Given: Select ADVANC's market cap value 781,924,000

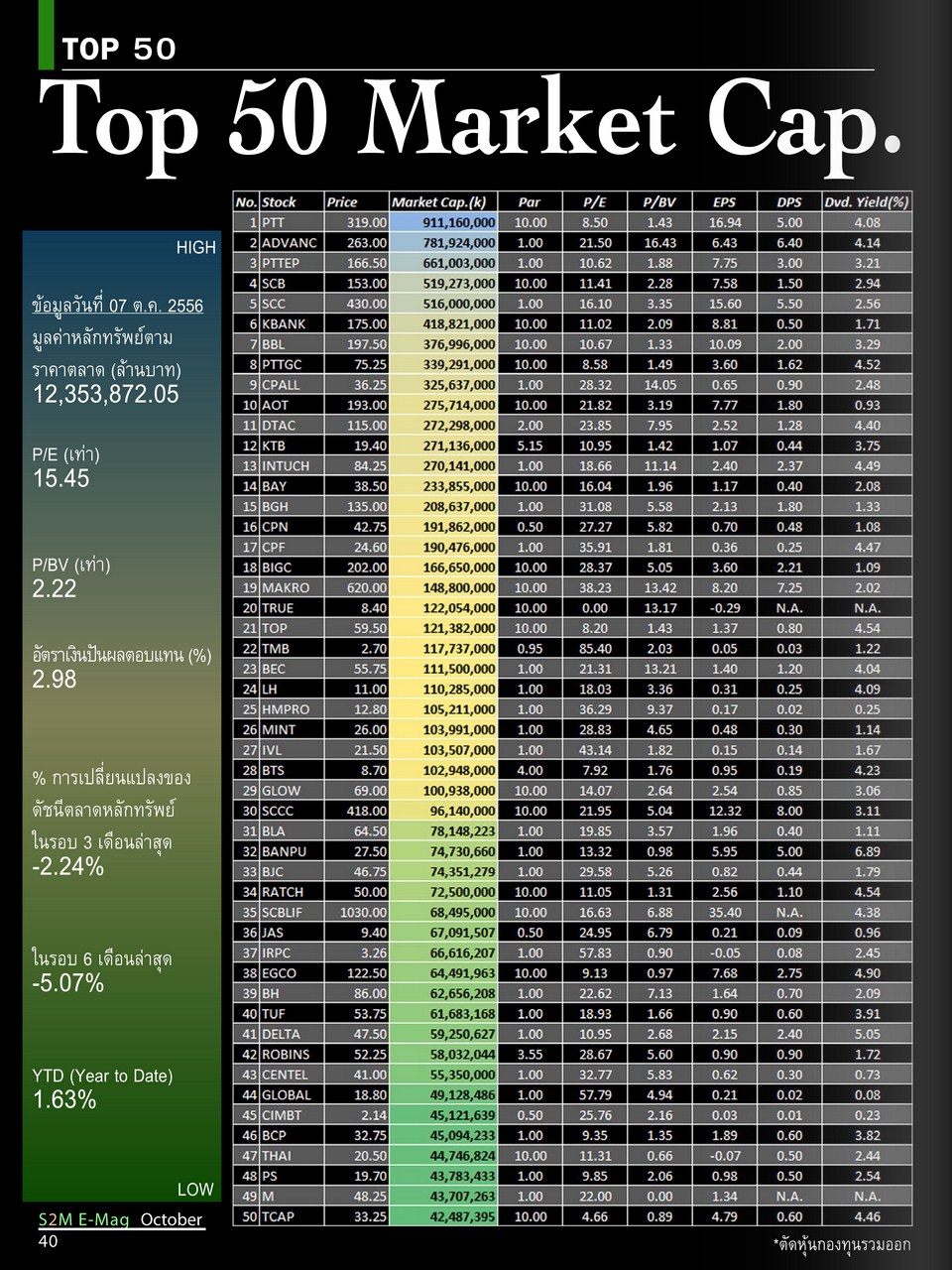Looking at the screenshot, I should (443, 242).
